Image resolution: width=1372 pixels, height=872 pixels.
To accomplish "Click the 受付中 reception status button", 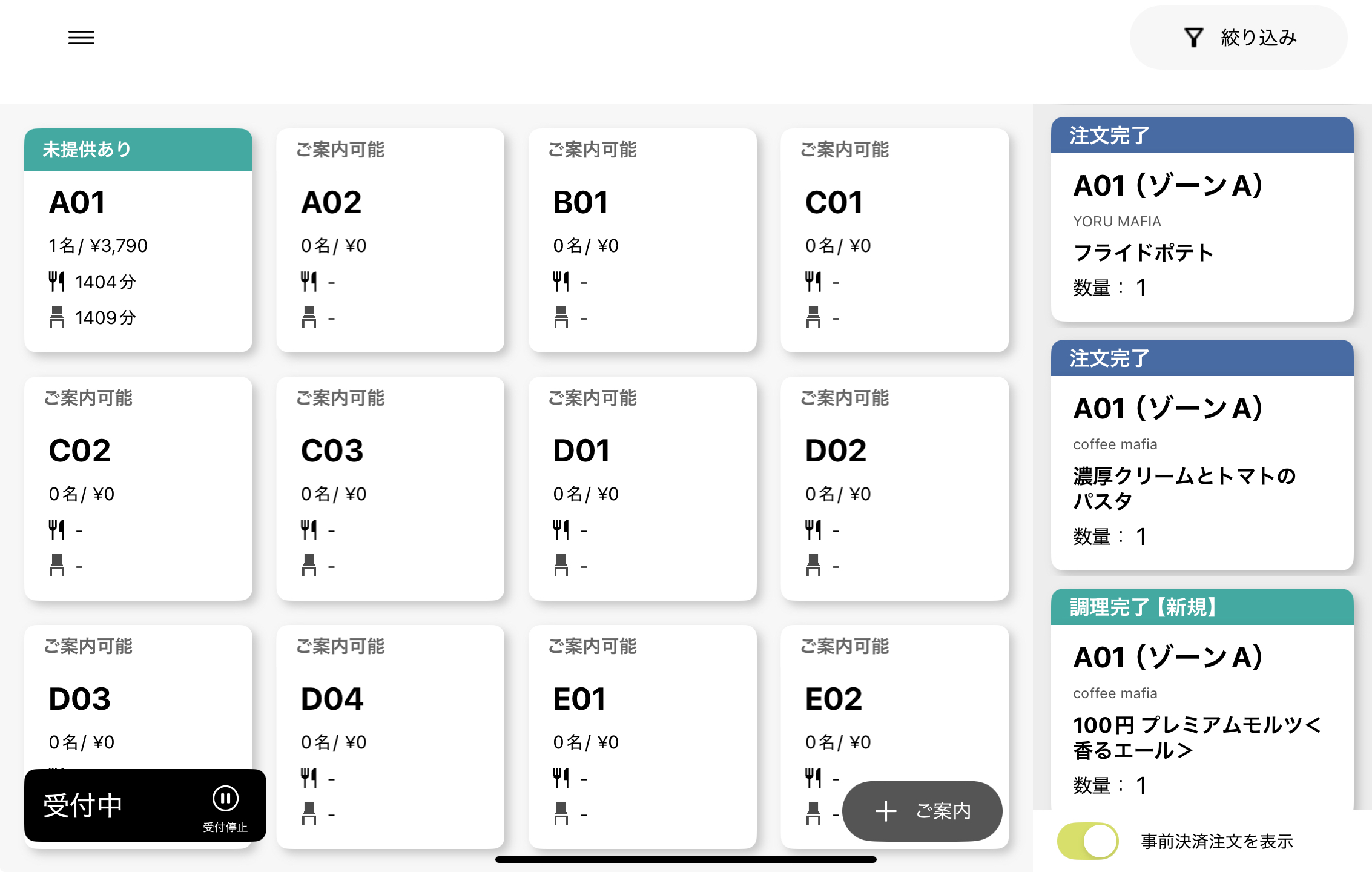I will 145,805.
